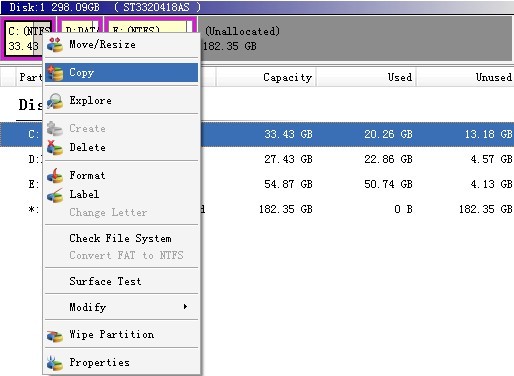Click the Move/Resize icon in context menu
Screen dimensions: 514x376
tap(55, 45)
